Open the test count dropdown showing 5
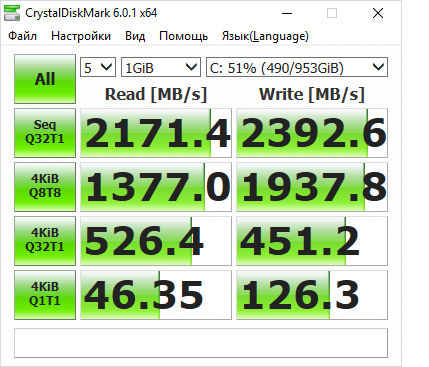The image size is (429, 367). tap(98, 67)
